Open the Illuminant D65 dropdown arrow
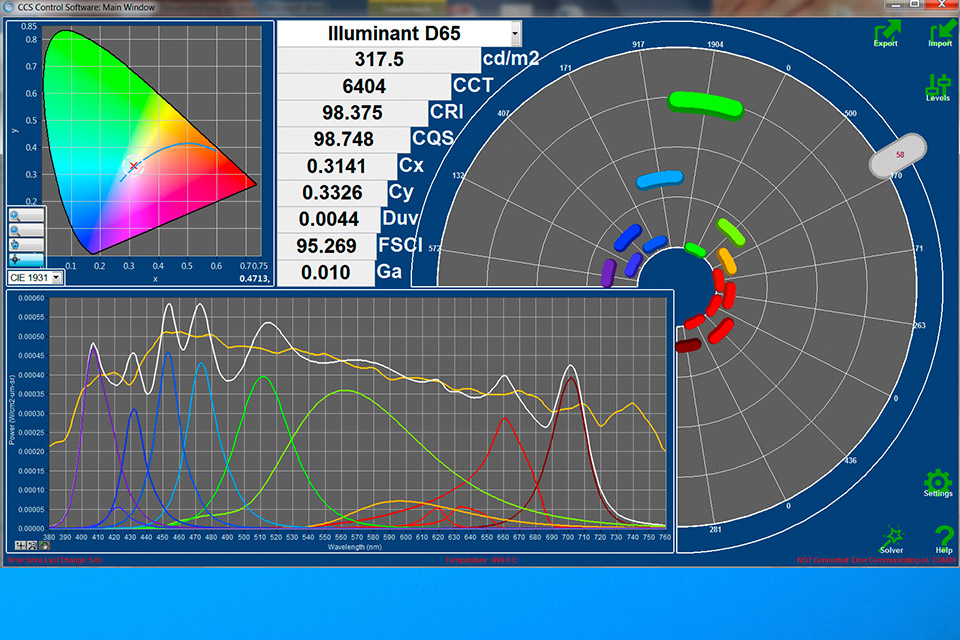The image size is (960, 640). [515, 33]
